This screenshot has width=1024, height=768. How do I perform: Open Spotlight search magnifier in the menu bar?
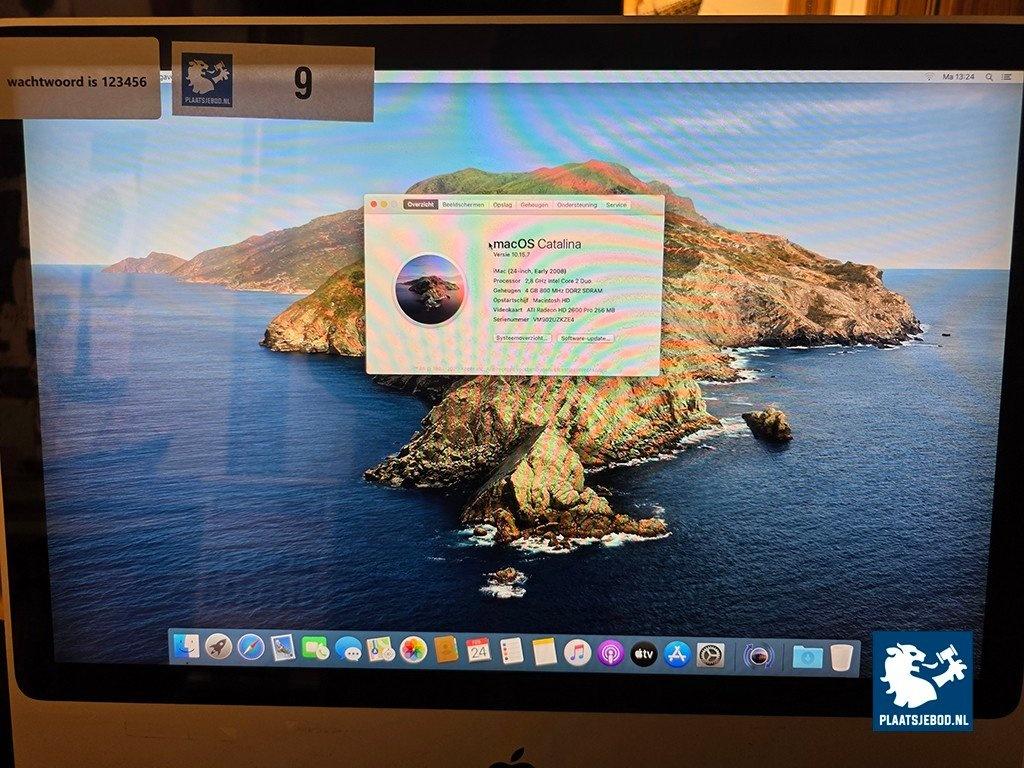pyautogui.click(x=989, y=77)
